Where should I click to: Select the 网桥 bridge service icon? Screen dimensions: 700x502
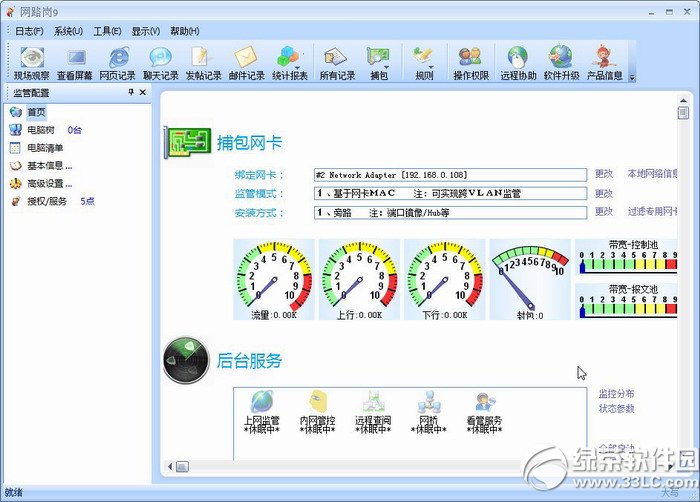[429, 412]
